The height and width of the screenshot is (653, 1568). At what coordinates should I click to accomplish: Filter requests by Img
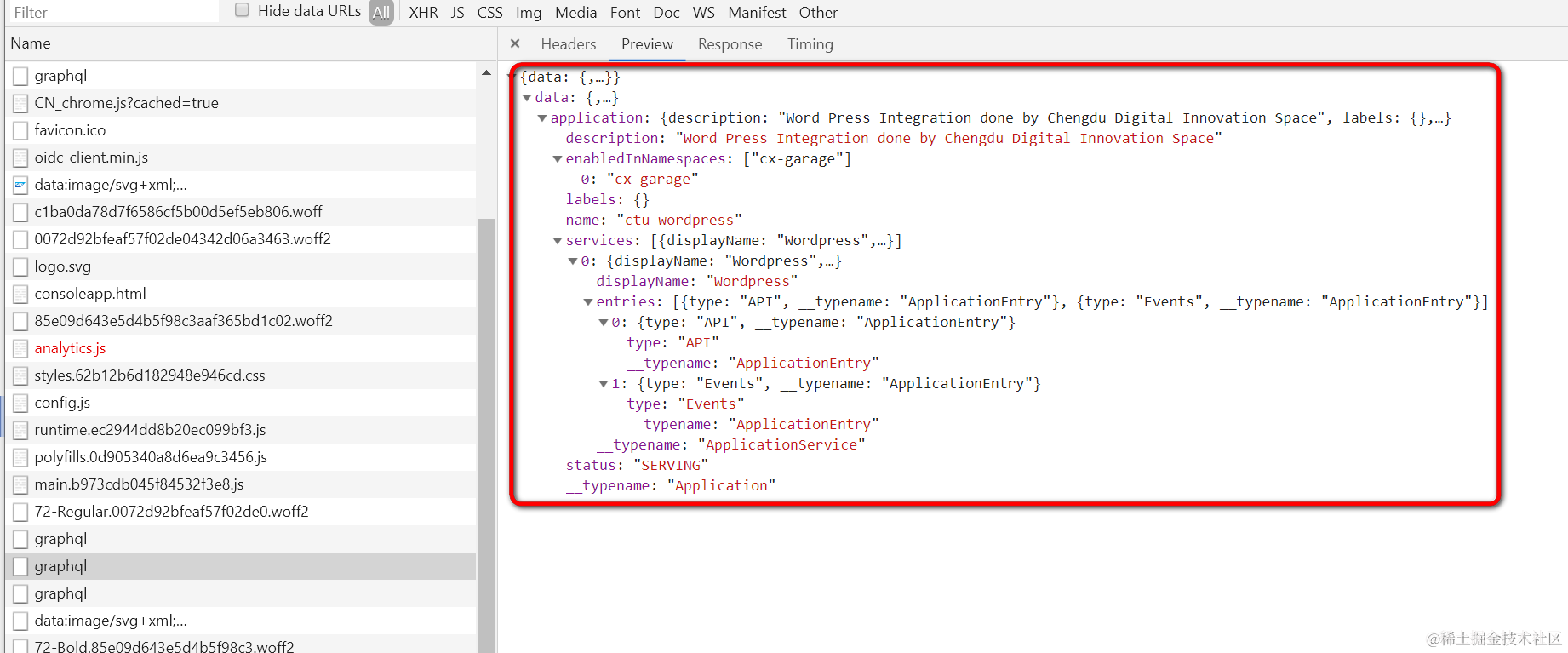[x=529, y=12]
